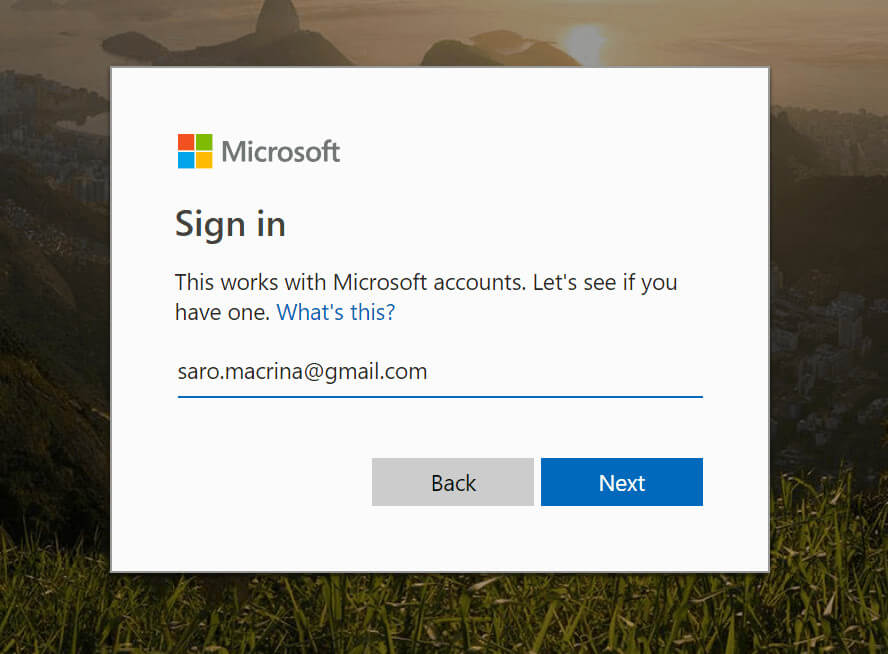
Task: Click the Sign in heading
Action: 230,225
